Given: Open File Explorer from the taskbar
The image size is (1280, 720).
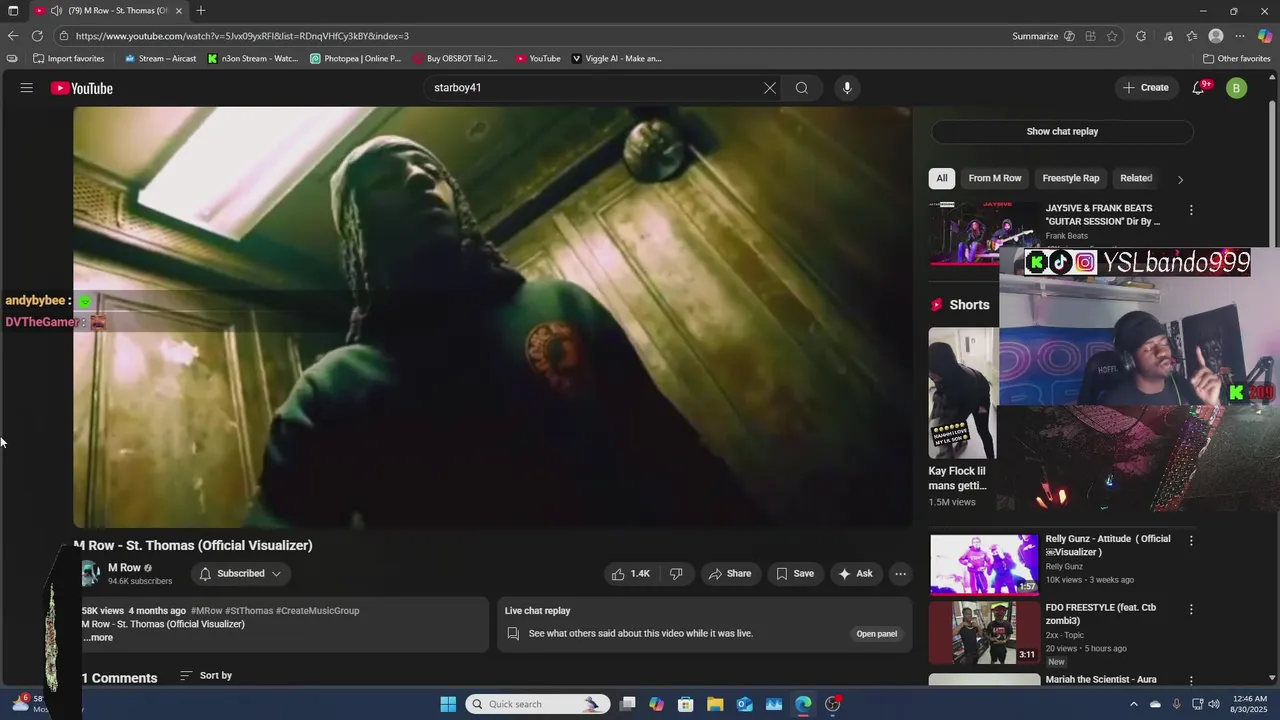Looking at the screenshot, I should pyautogui.click(x=715, y=704).
